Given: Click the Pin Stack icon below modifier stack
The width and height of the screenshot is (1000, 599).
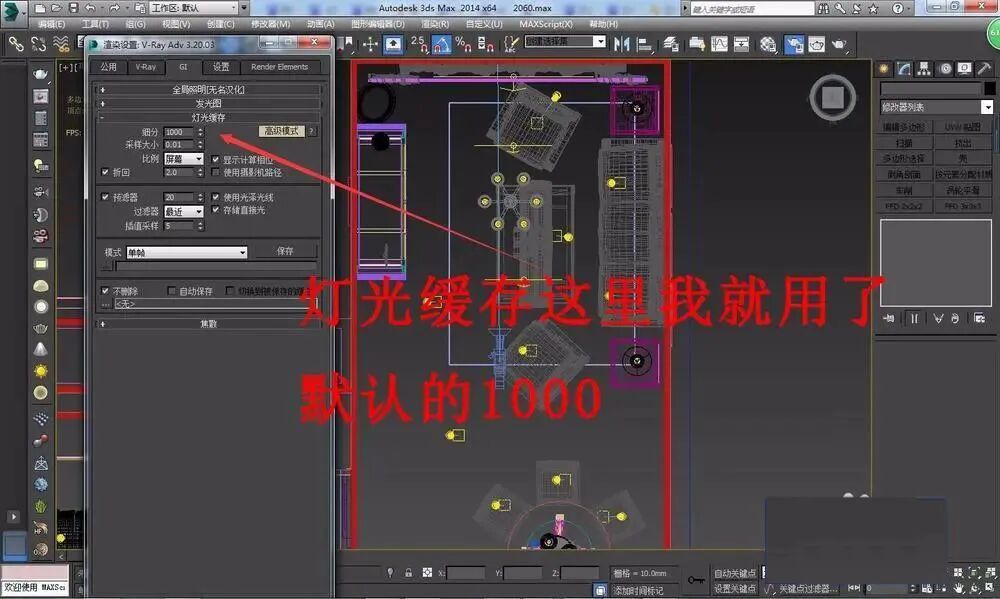Looking at the screenshot, I should [x=888, y=318].
